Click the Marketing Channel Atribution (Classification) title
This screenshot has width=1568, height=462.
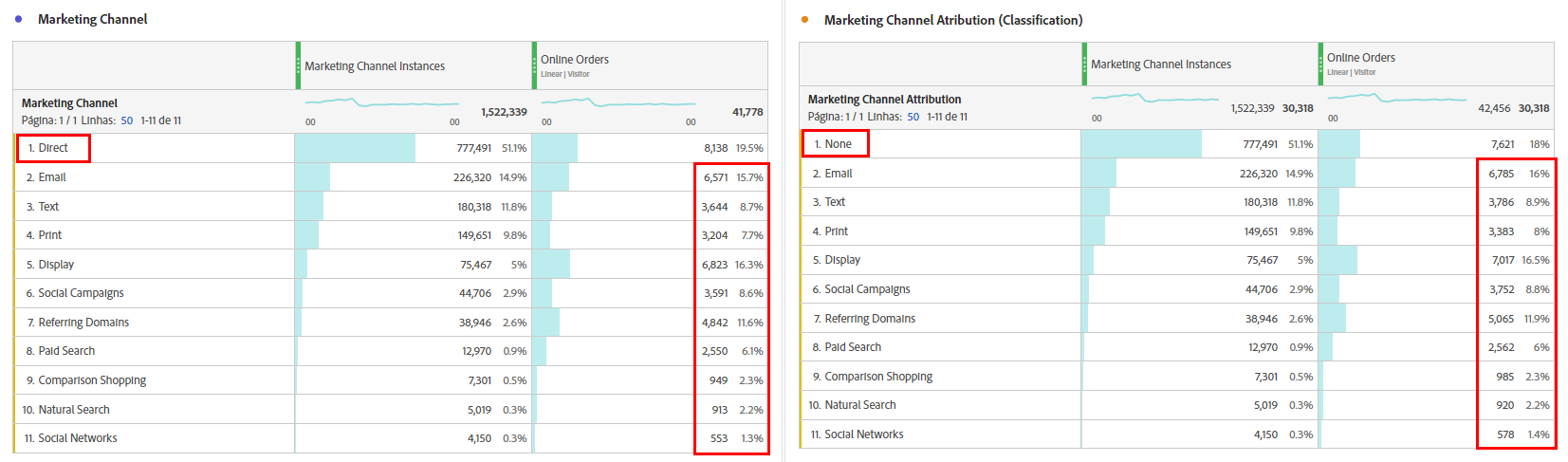pyautogui.click(x=952, y=20)
